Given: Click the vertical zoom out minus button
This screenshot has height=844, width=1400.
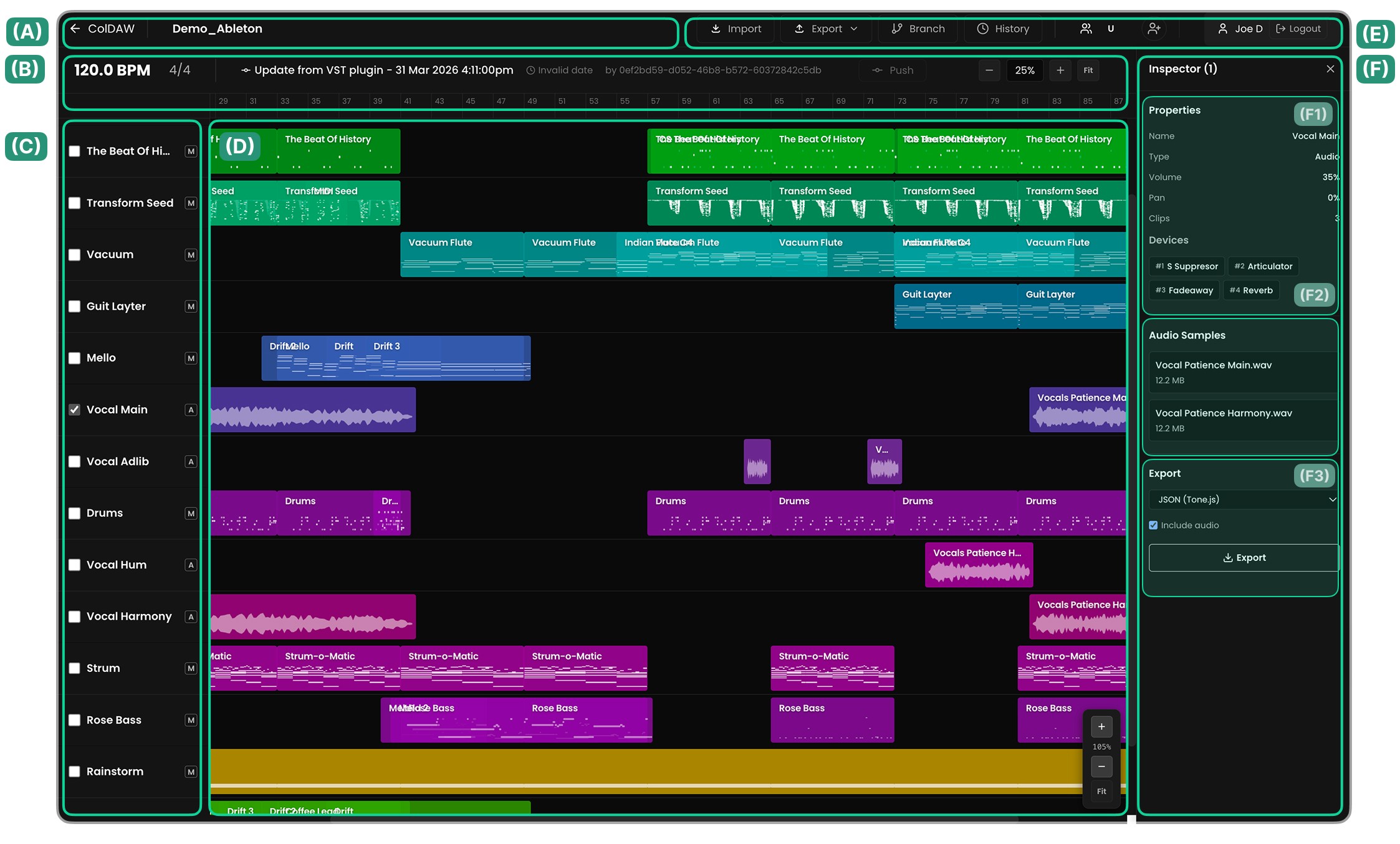Looking at the screenshot, I should point(1101,767).
